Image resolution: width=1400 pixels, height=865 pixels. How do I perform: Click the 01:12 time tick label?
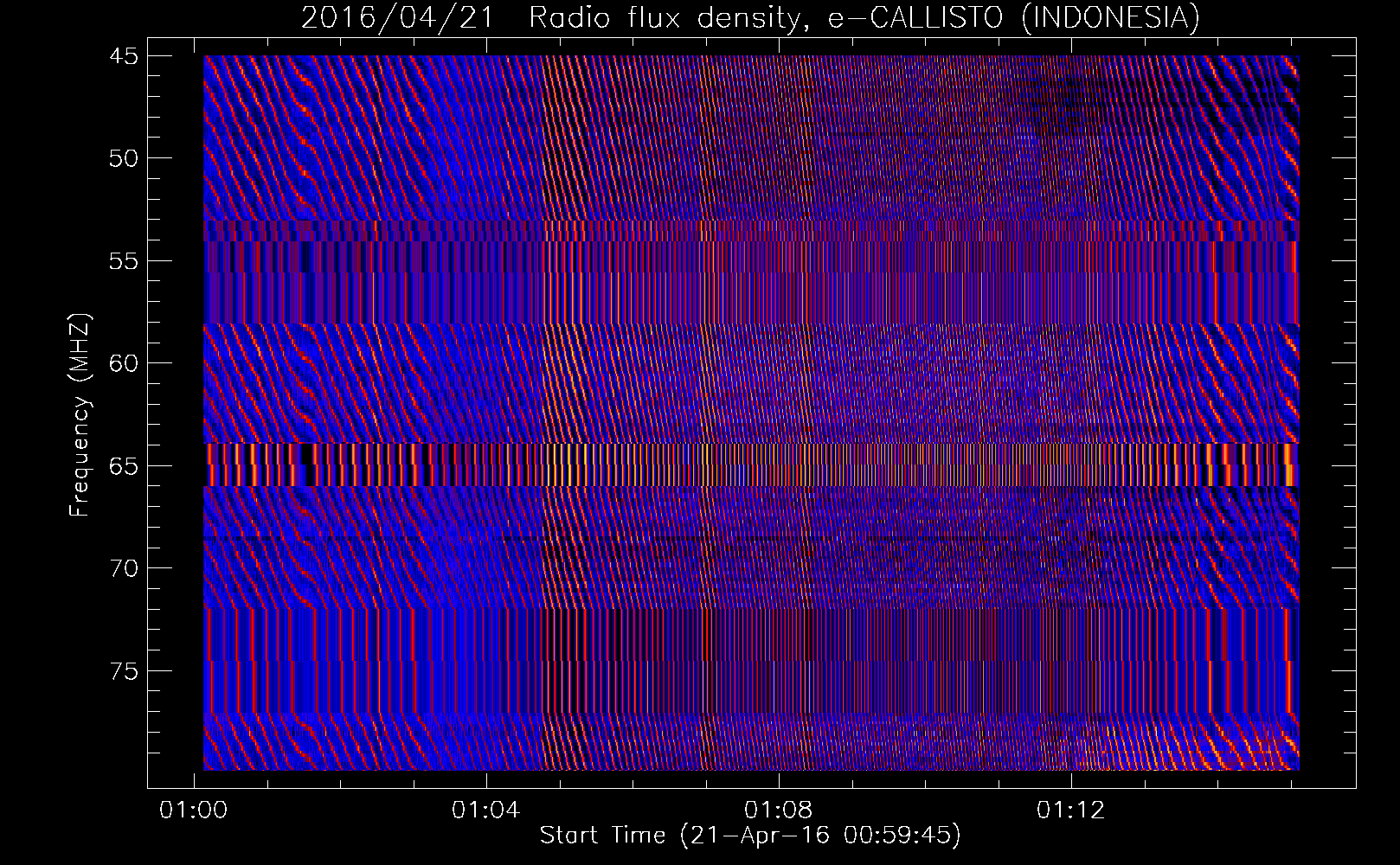[x=1071, y=811]
